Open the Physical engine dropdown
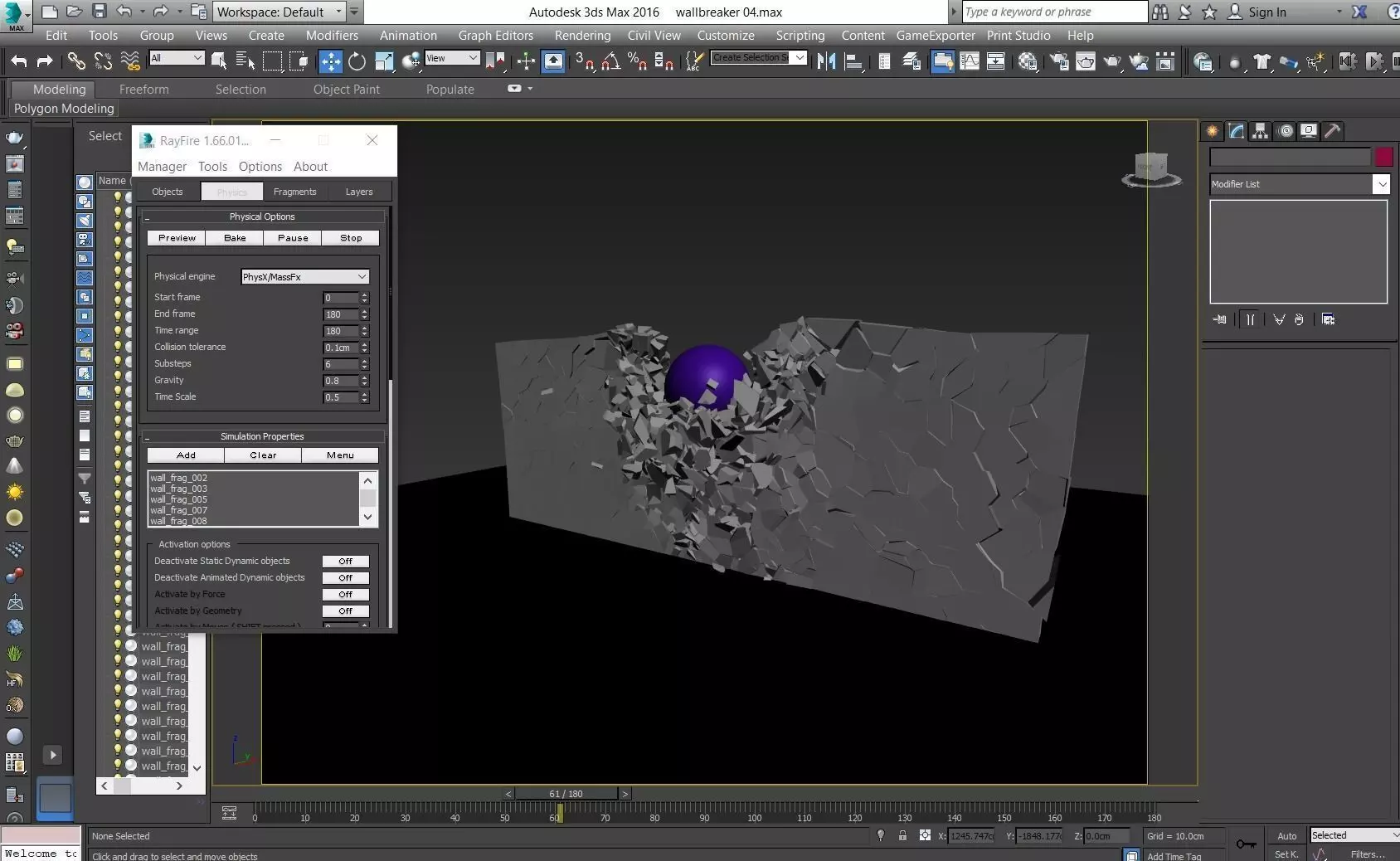 pyautogui.click(x=304, y=277)
